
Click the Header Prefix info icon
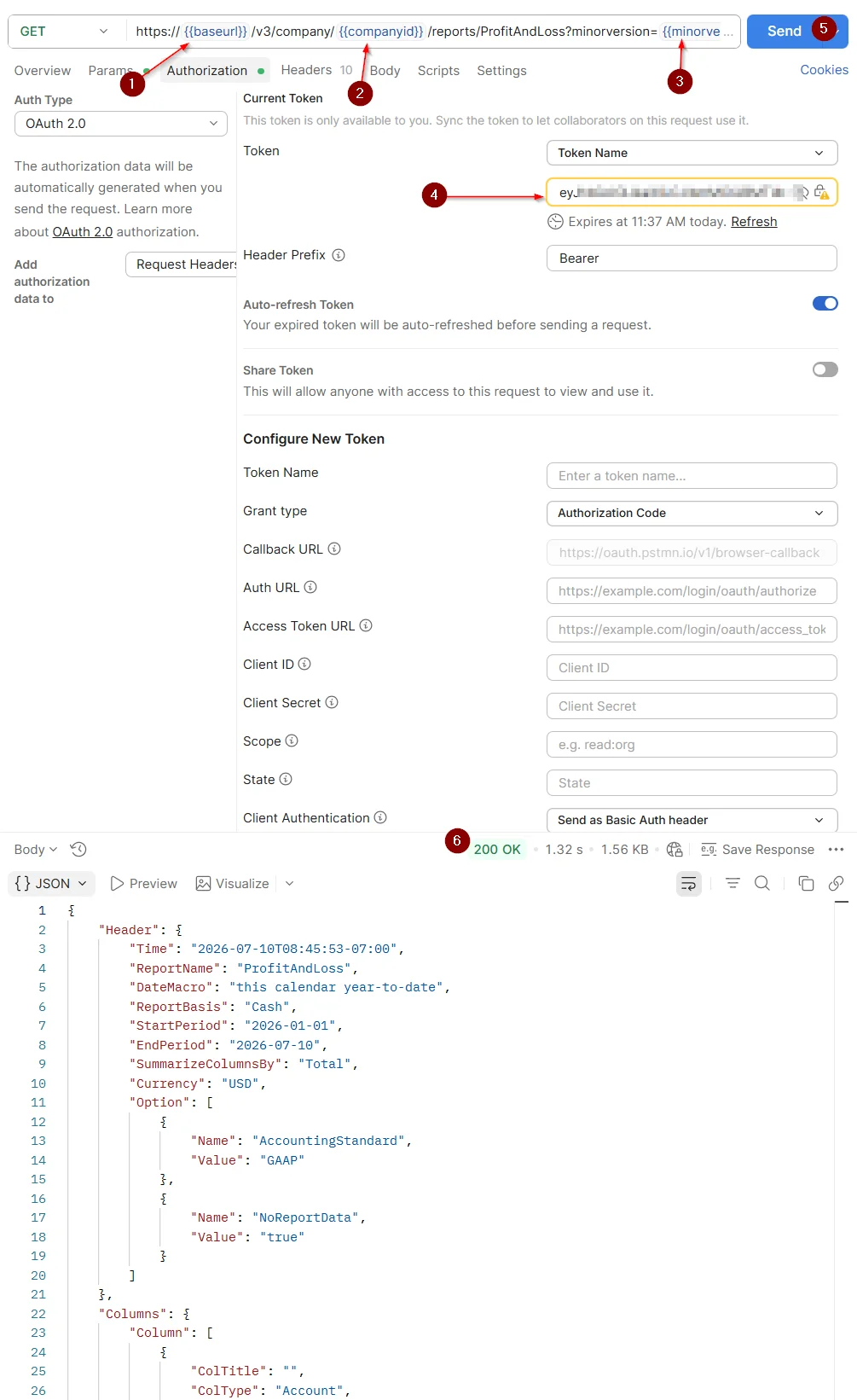point(339,255)
